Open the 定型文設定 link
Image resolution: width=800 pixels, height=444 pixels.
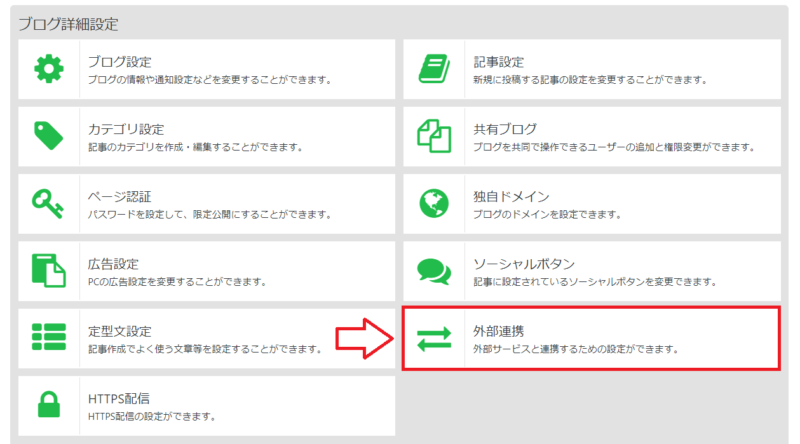point(120,331)
